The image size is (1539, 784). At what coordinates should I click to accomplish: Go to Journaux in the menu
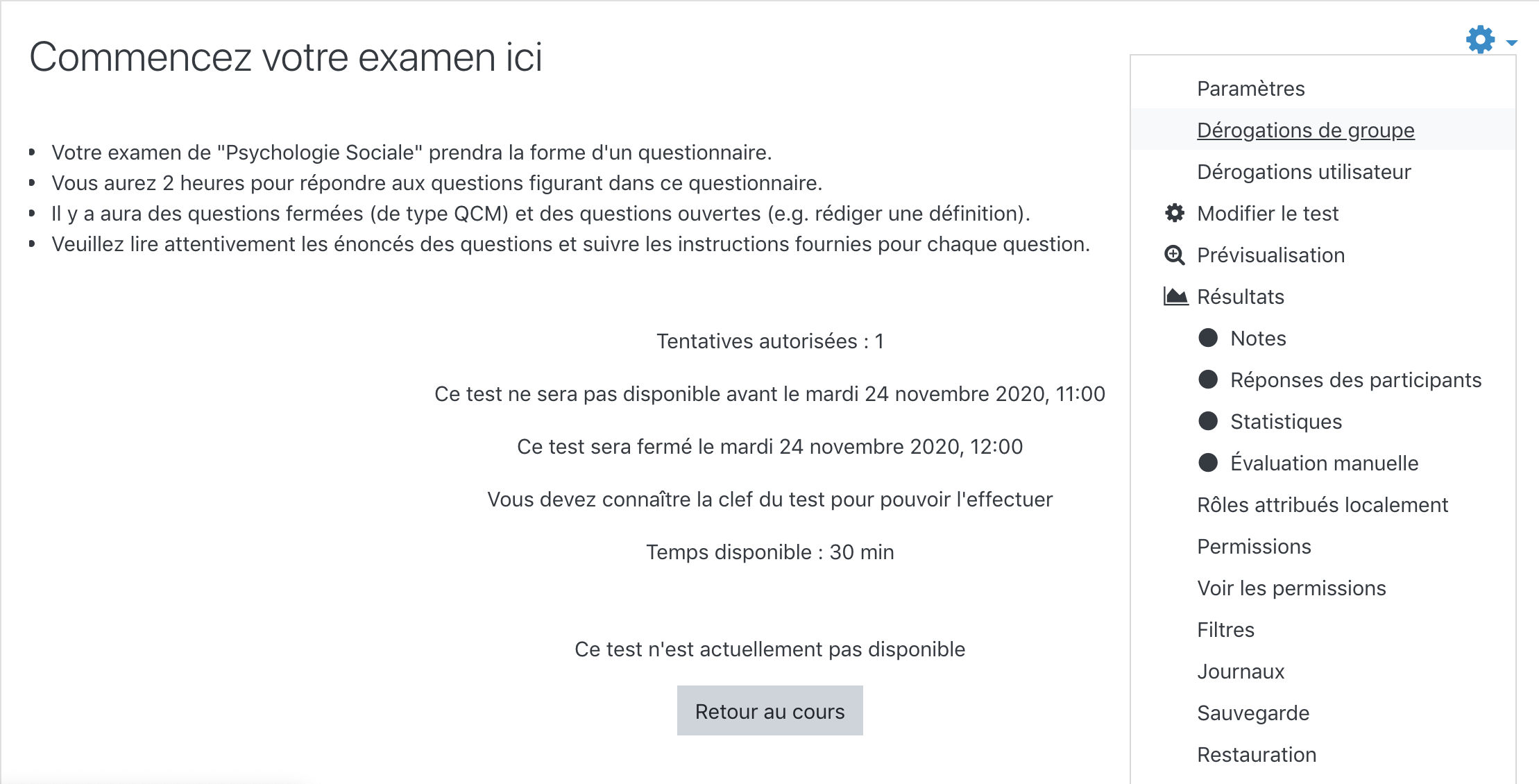coord(1241,672)
